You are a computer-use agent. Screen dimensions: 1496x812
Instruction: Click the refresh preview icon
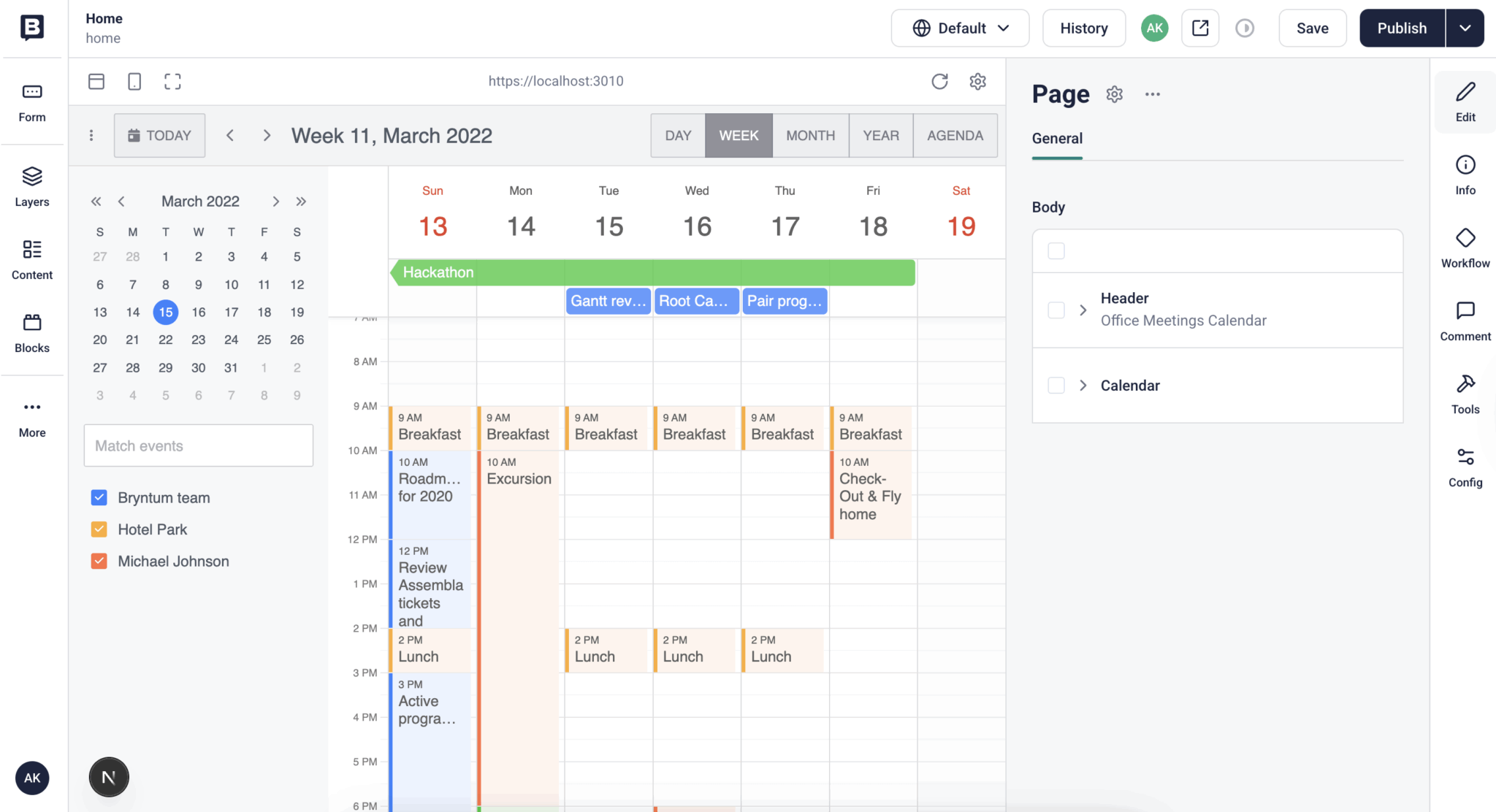pyautogui.click(x=939, y=81)
